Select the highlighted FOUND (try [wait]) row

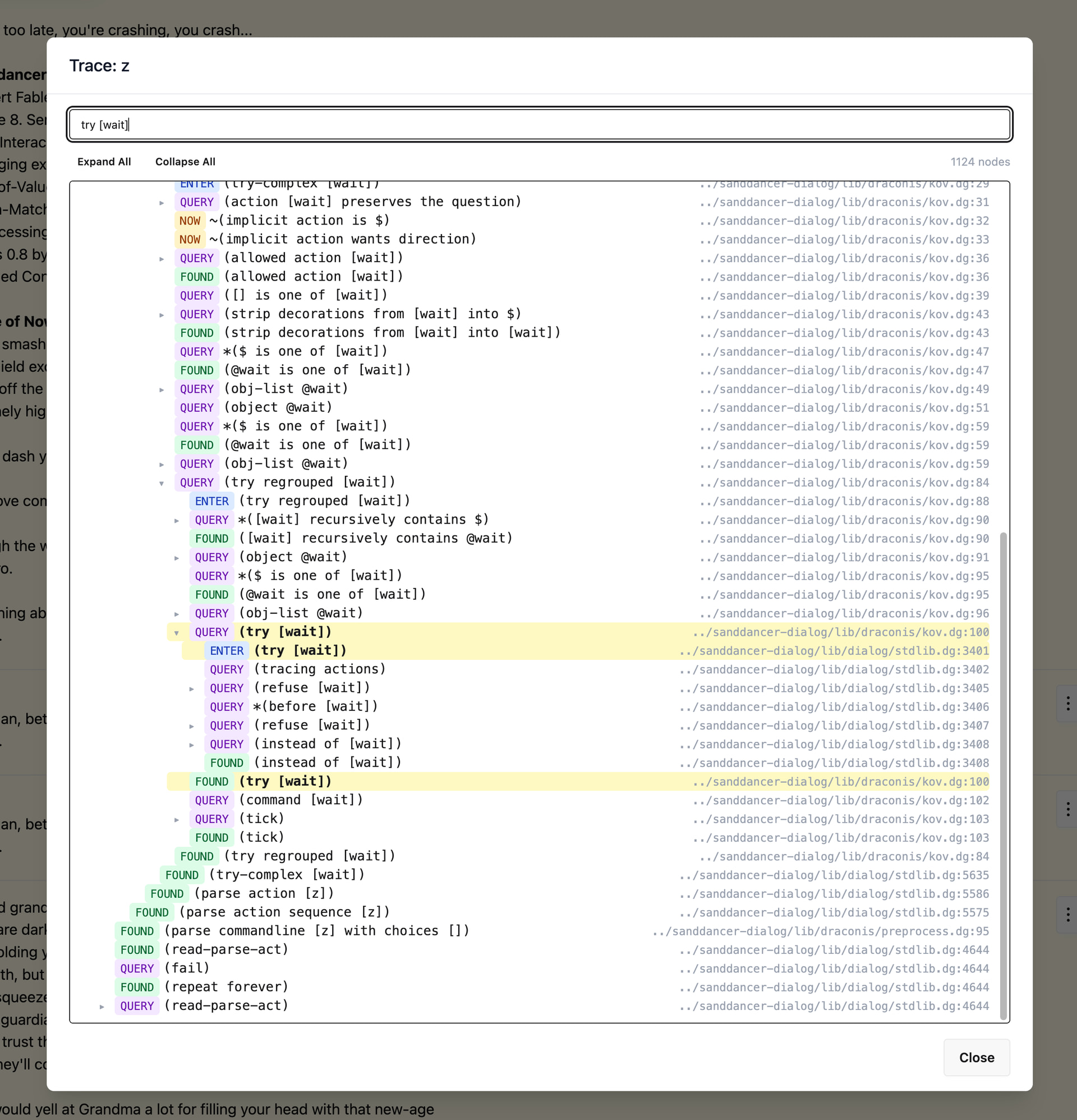pos(284,781)
